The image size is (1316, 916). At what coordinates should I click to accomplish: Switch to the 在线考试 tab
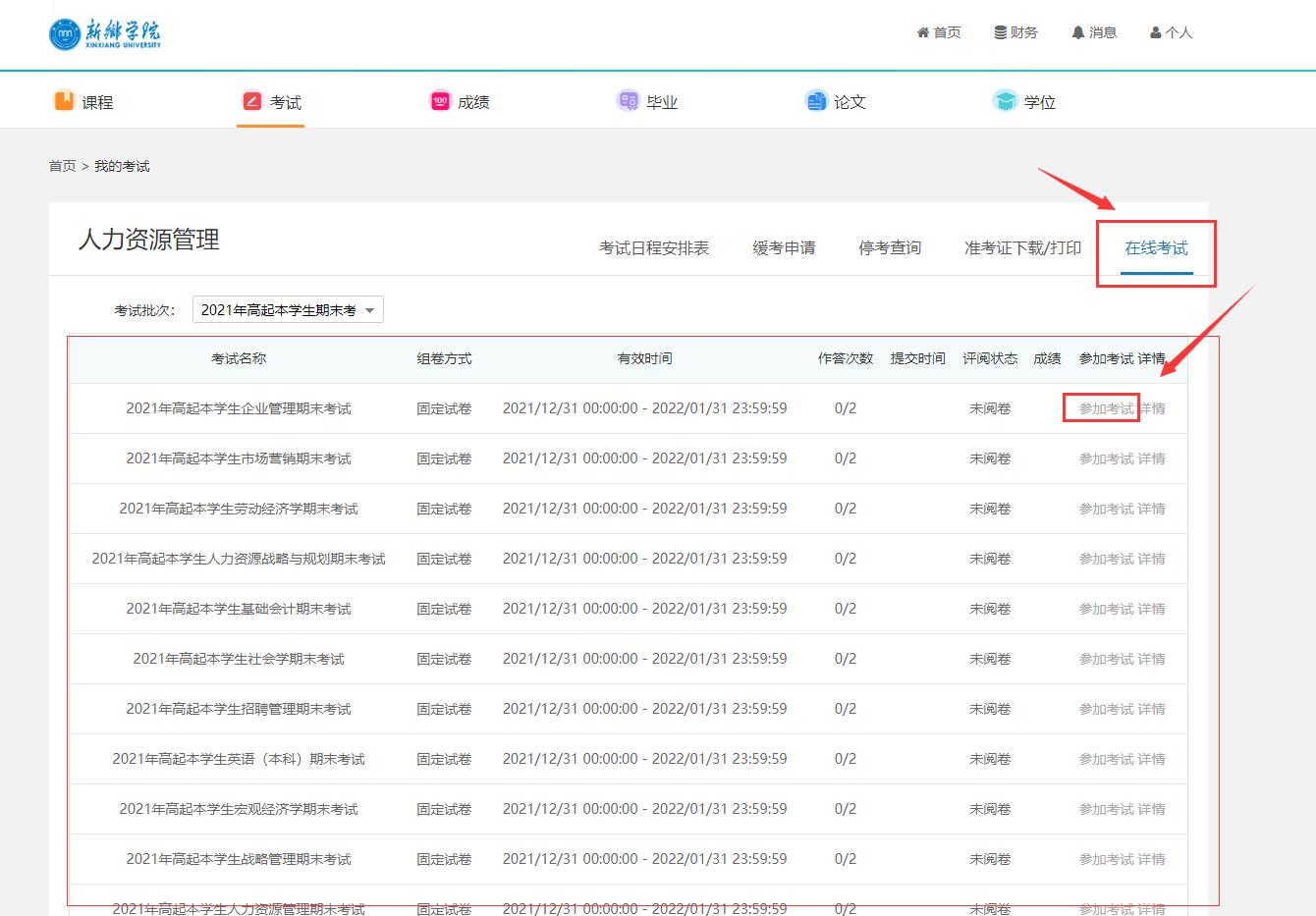coord(1156,248)
